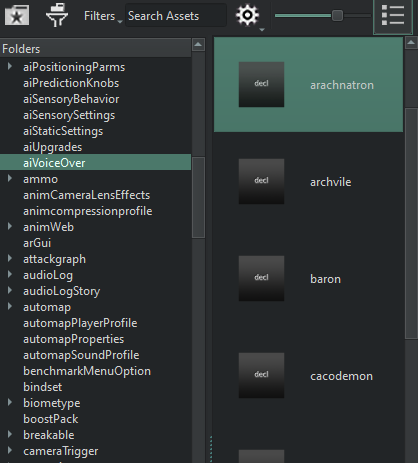Open the favorites star folder icon

[x=17, y=15]
